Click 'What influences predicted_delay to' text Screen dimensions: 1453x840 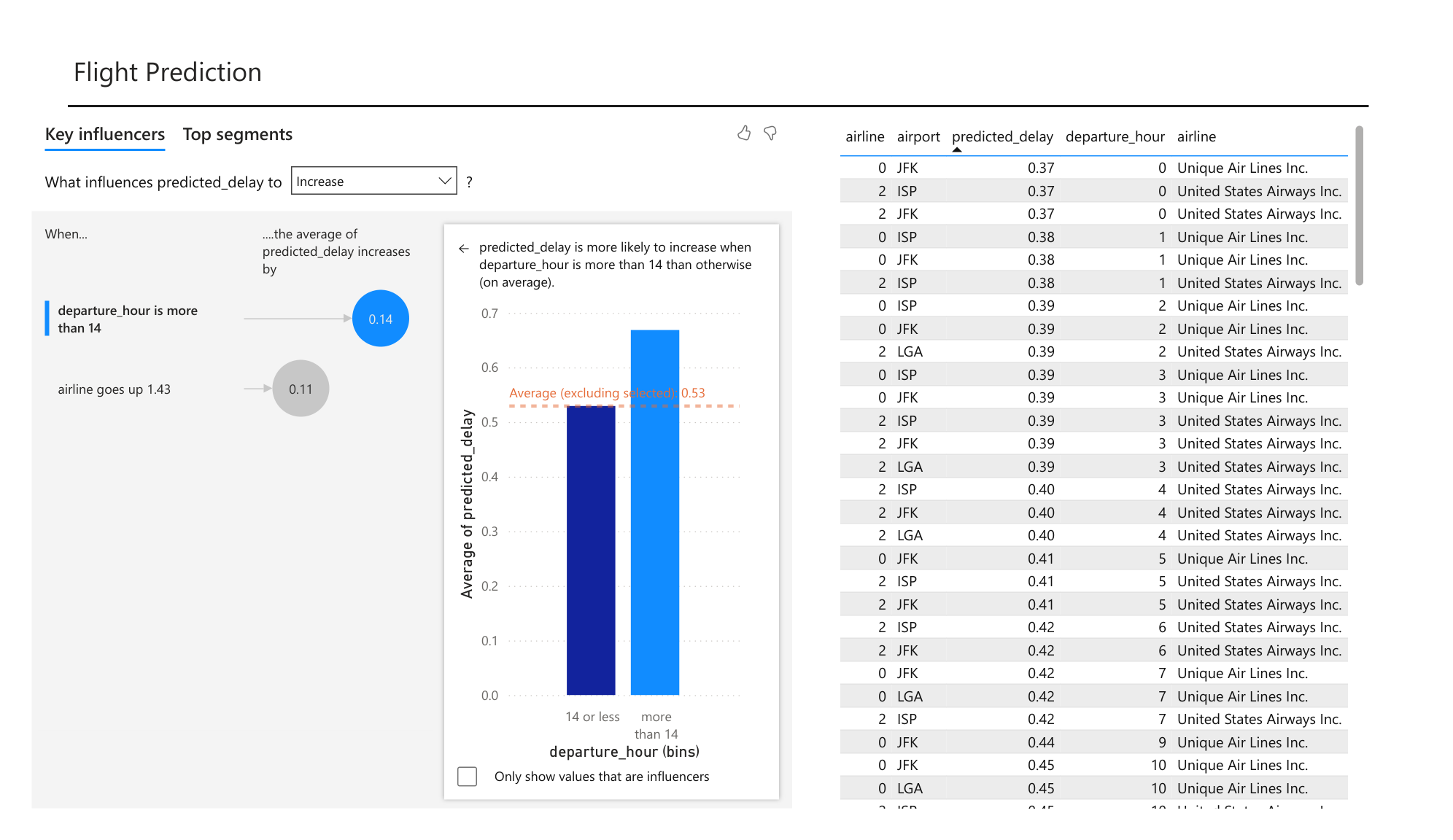[x=163, y=182]
